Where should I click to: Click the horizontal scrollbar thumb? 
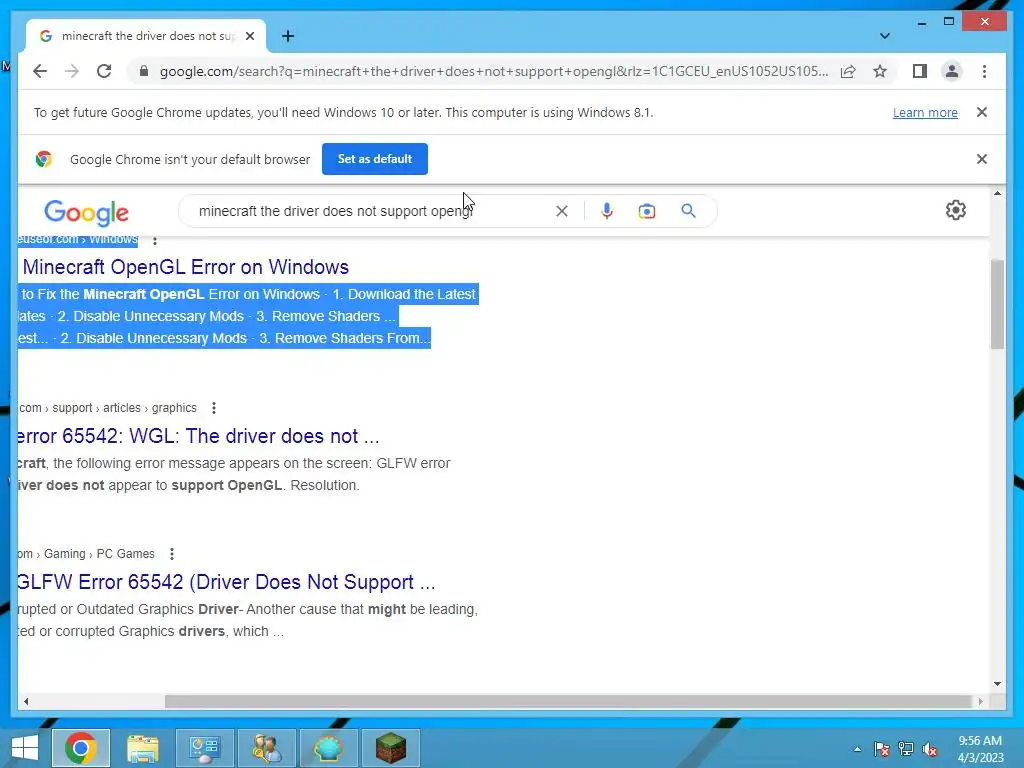coord(568,701)
